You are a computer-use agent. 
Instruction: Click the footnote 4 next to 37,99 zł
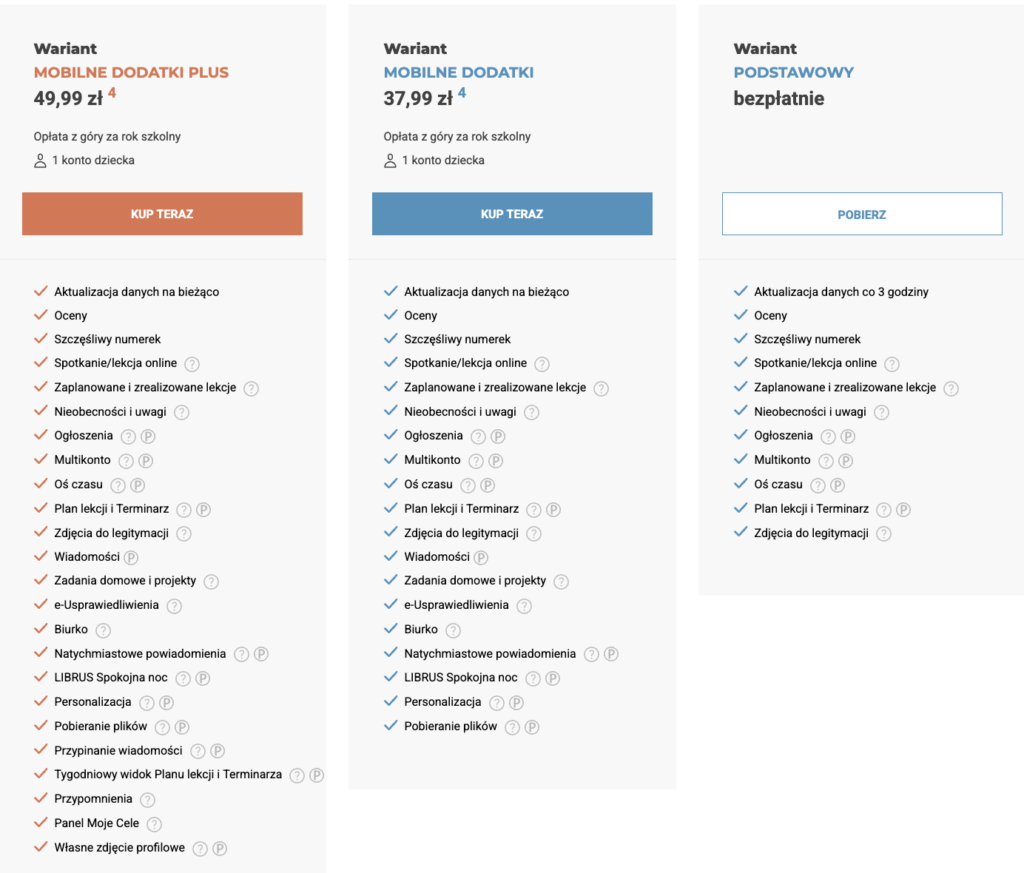[x=462, y=93]
